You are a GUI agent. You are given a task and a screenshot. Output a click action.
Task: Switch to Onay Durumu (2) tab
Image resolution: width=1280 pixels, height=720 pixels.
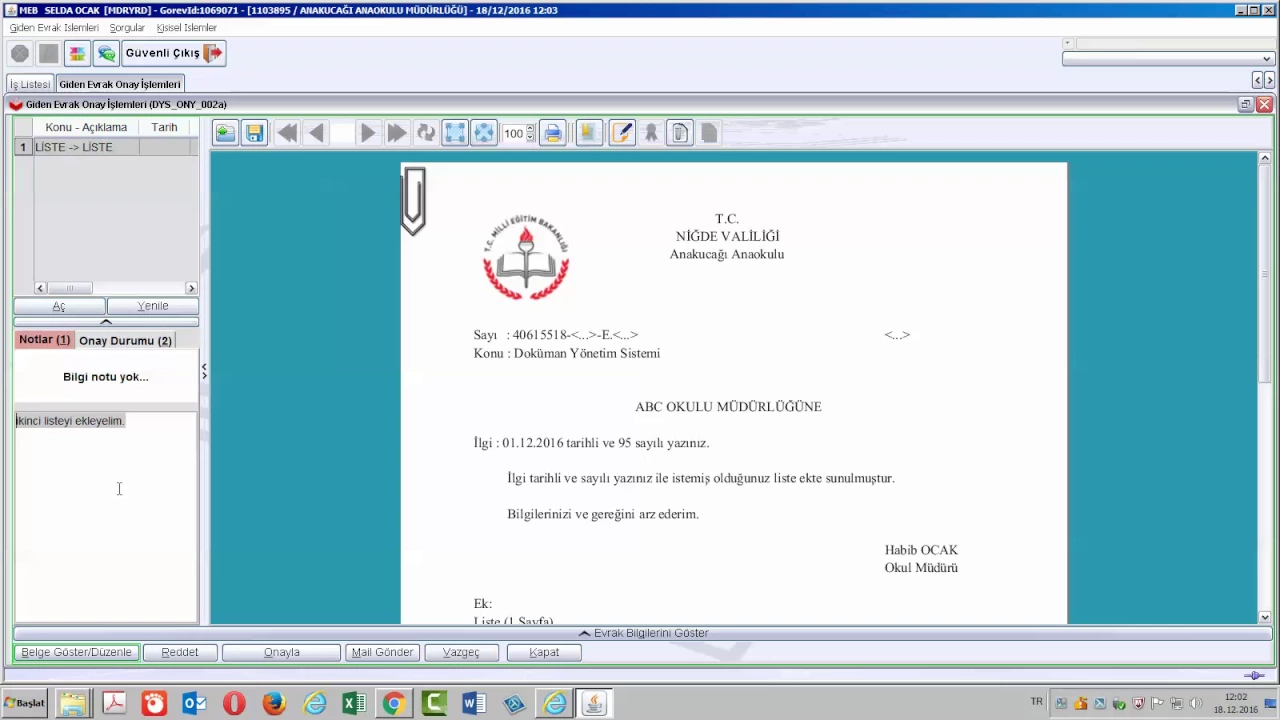pos(125,340)
